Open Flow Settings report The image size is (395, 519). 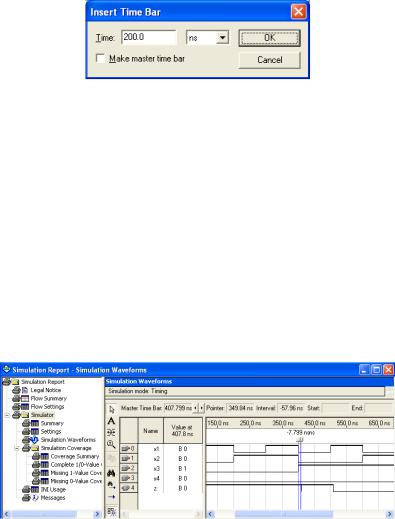47,407
